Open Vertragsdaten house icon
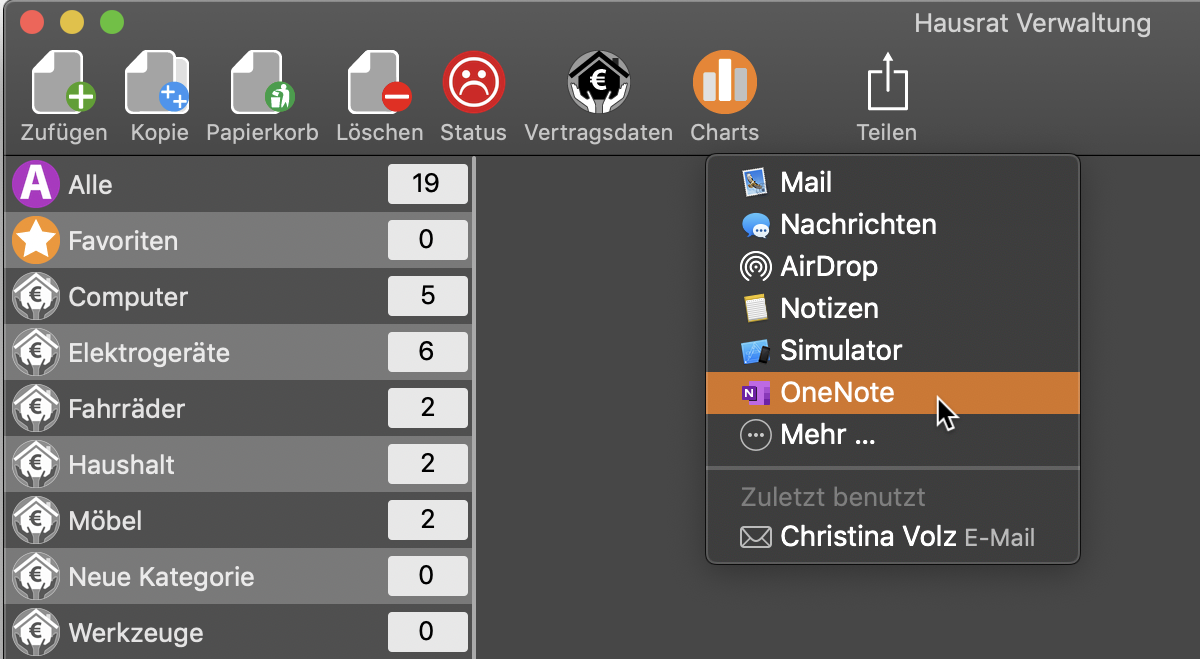Screen dimensions: 1200x659 coord(599,83)
